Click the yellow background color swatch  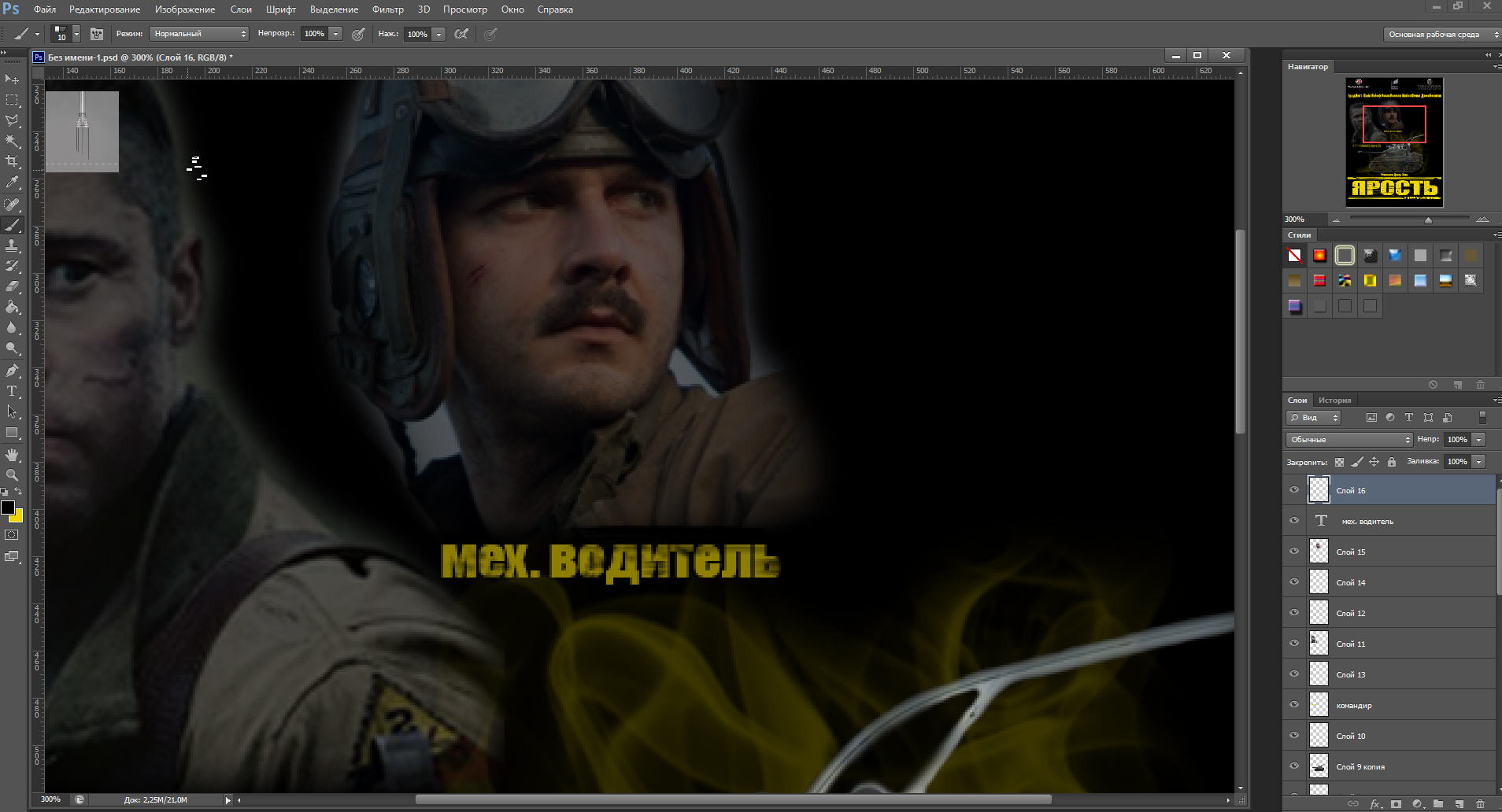(18, 518)
